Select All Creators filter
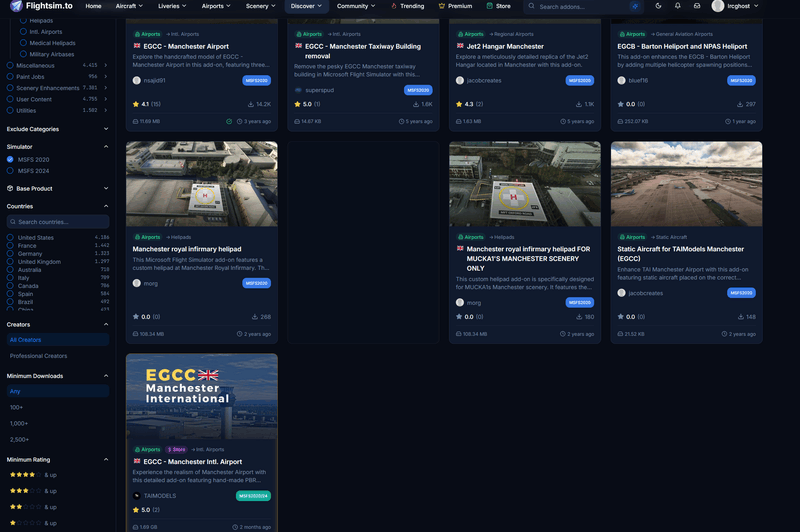 [58, 340]
